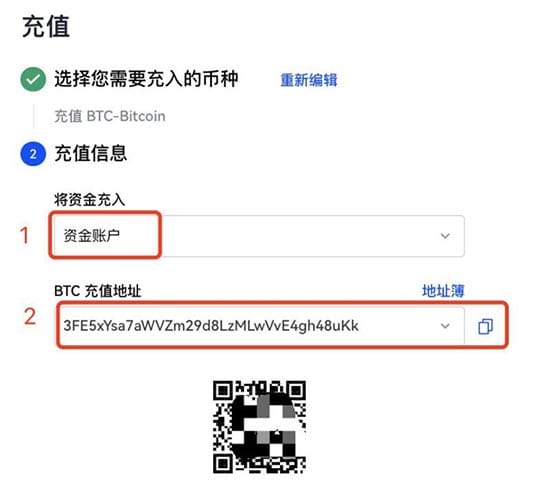This screenshot has width=555, height=482.
Task: Click the 充值信息 step heading
Action: pyautogui.click(x=91, y=153)
